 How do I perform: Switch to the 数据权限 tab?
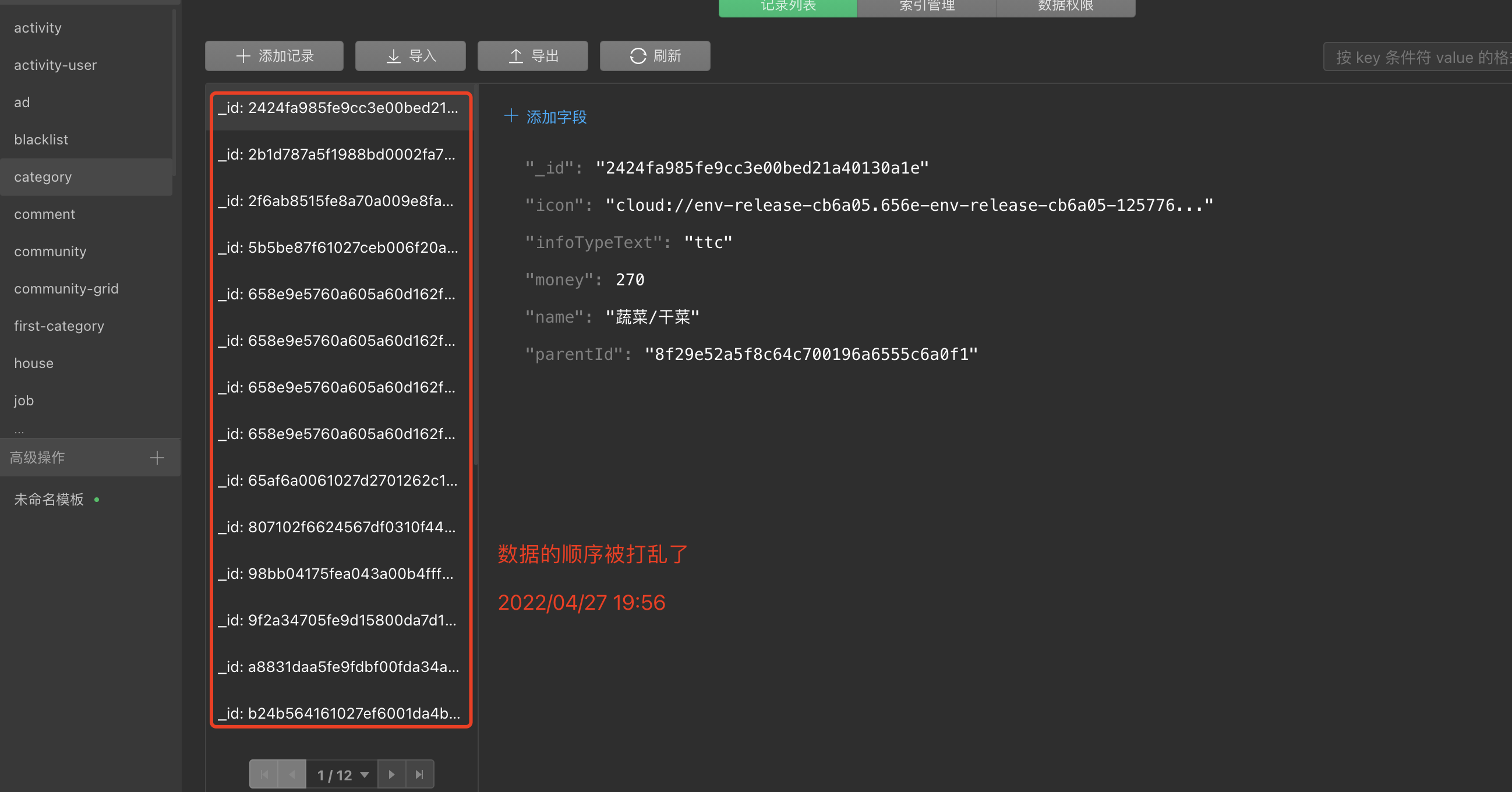pos(1065,7)
